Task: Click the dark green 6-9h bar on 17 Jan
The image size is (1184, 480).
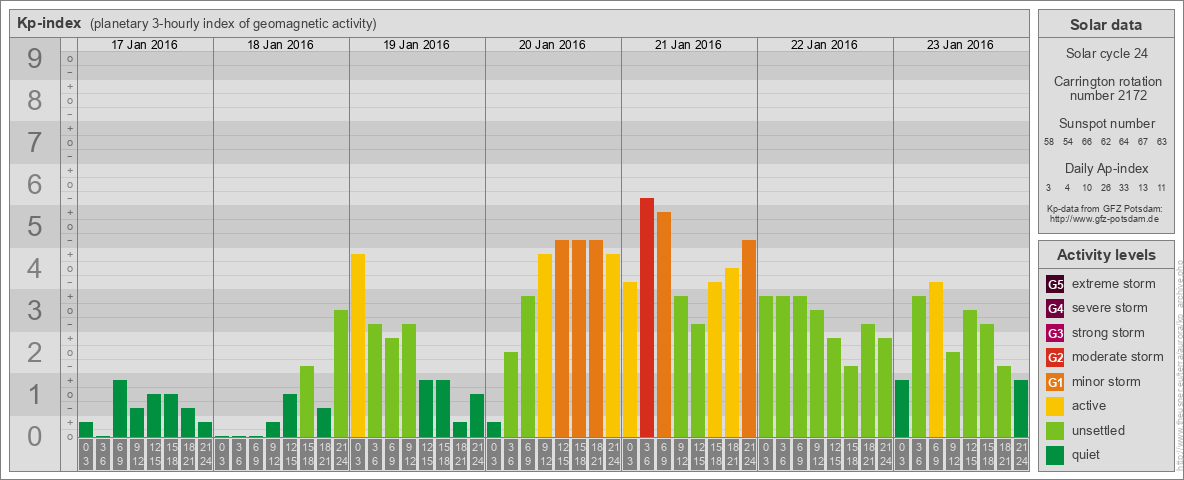Action: pyautogui.click(x=120, y=408)
